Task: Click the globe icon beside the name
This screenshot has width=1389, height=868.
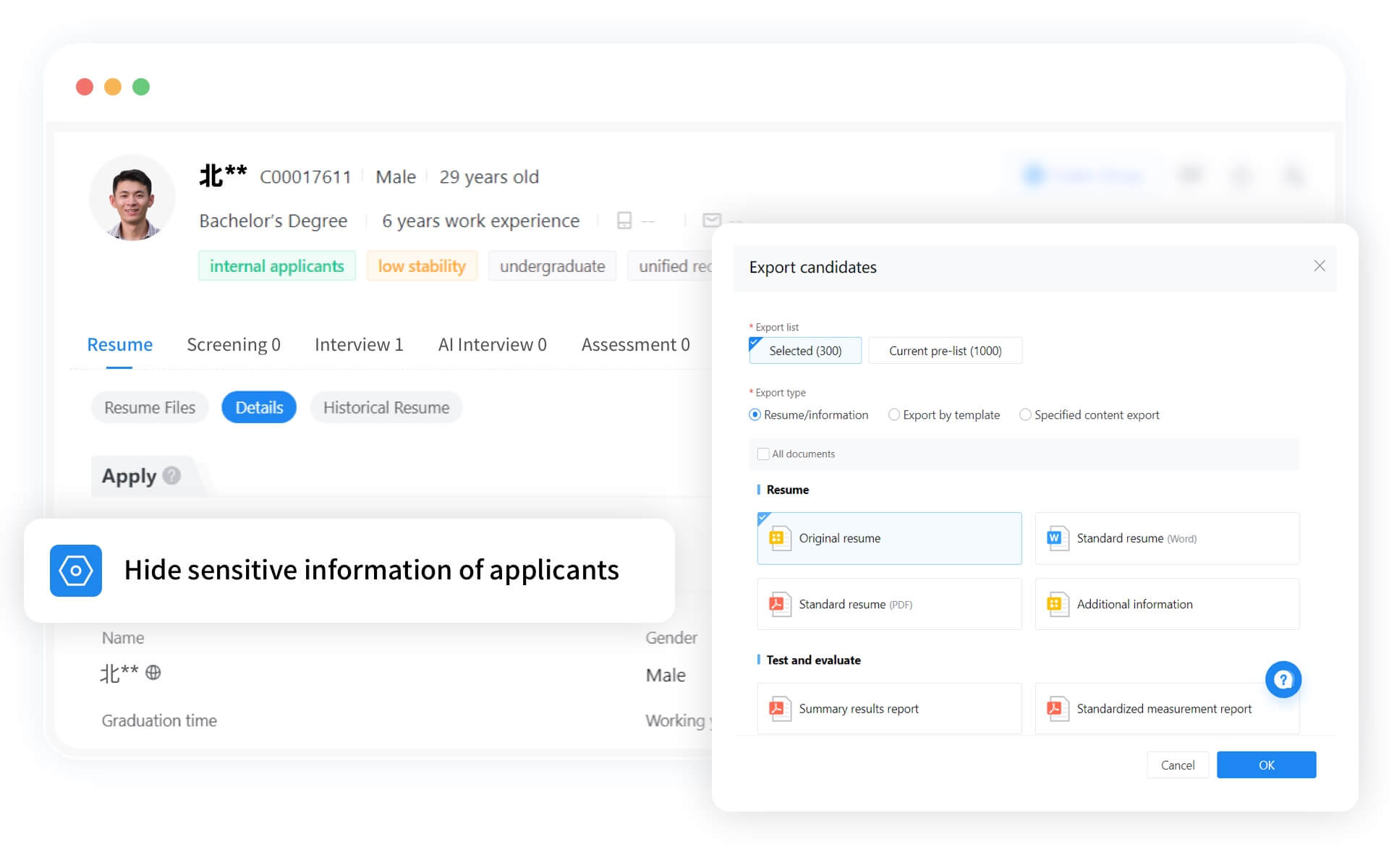Action: [153, 673]
